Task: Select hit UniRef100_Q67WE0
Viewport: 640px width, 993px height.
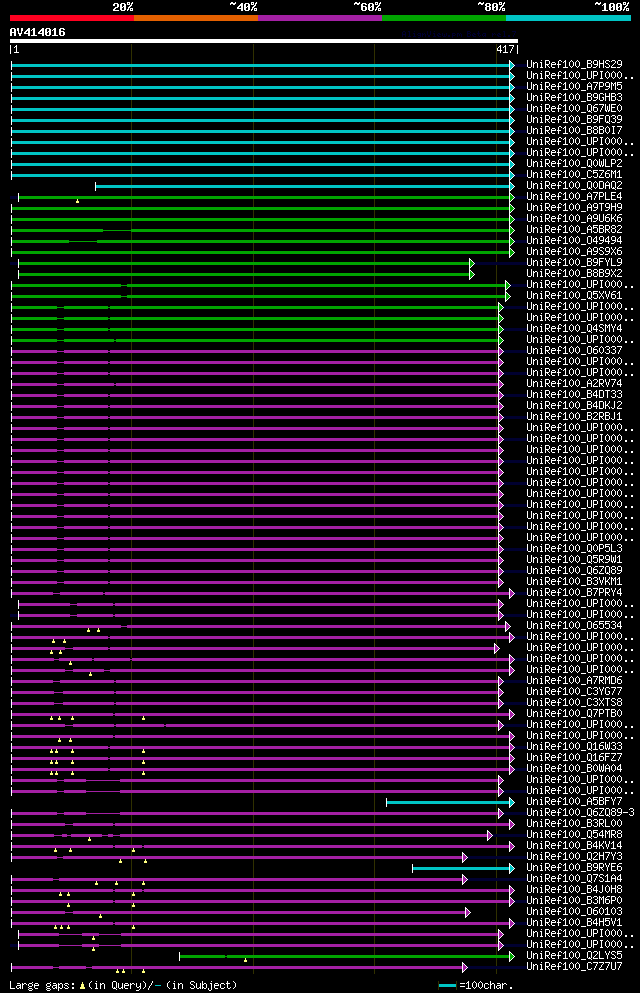Action: click(x=574, y=108)
